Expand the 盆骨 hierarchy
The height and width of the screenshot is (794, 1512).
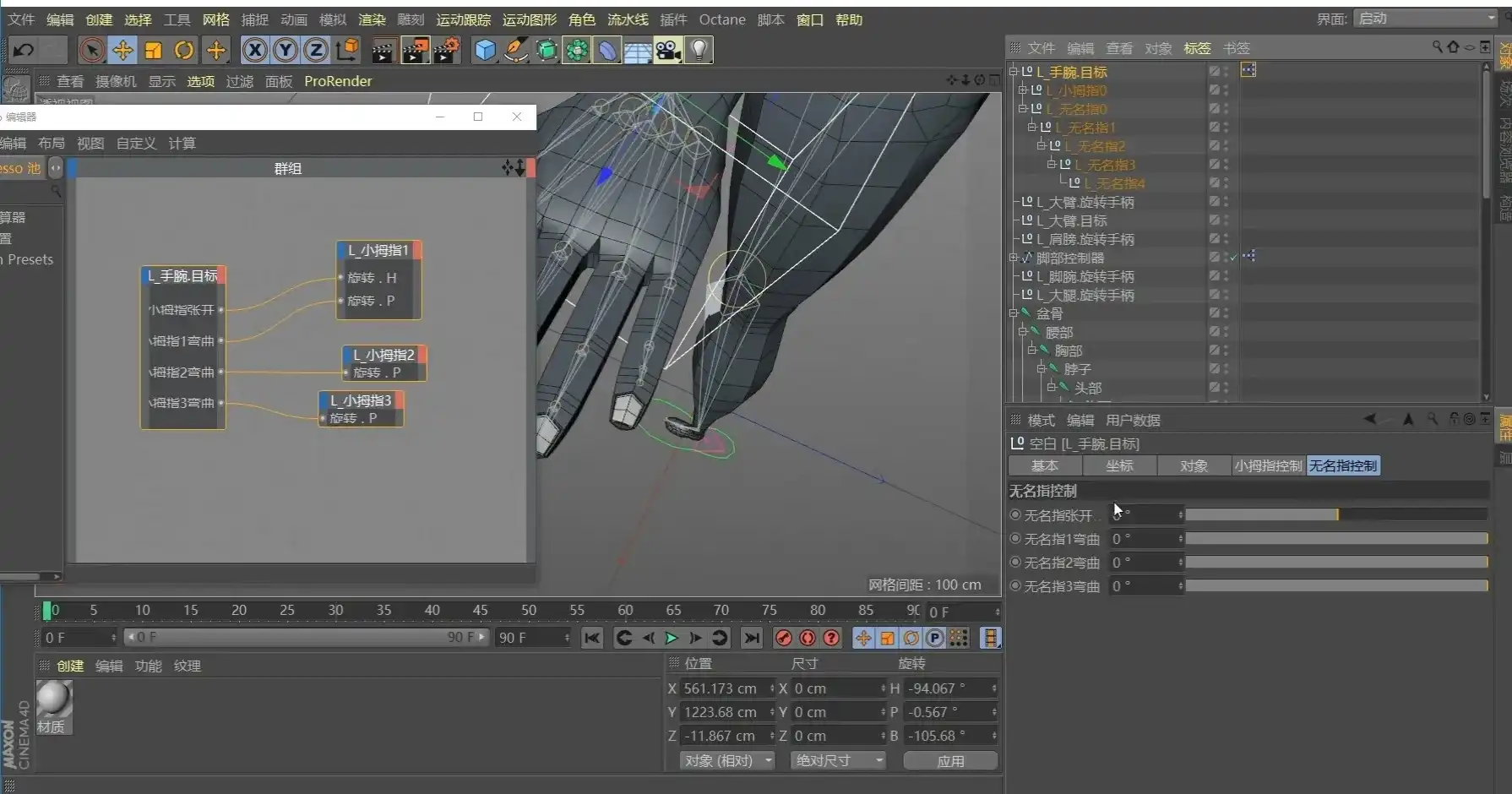point(1013,313)
